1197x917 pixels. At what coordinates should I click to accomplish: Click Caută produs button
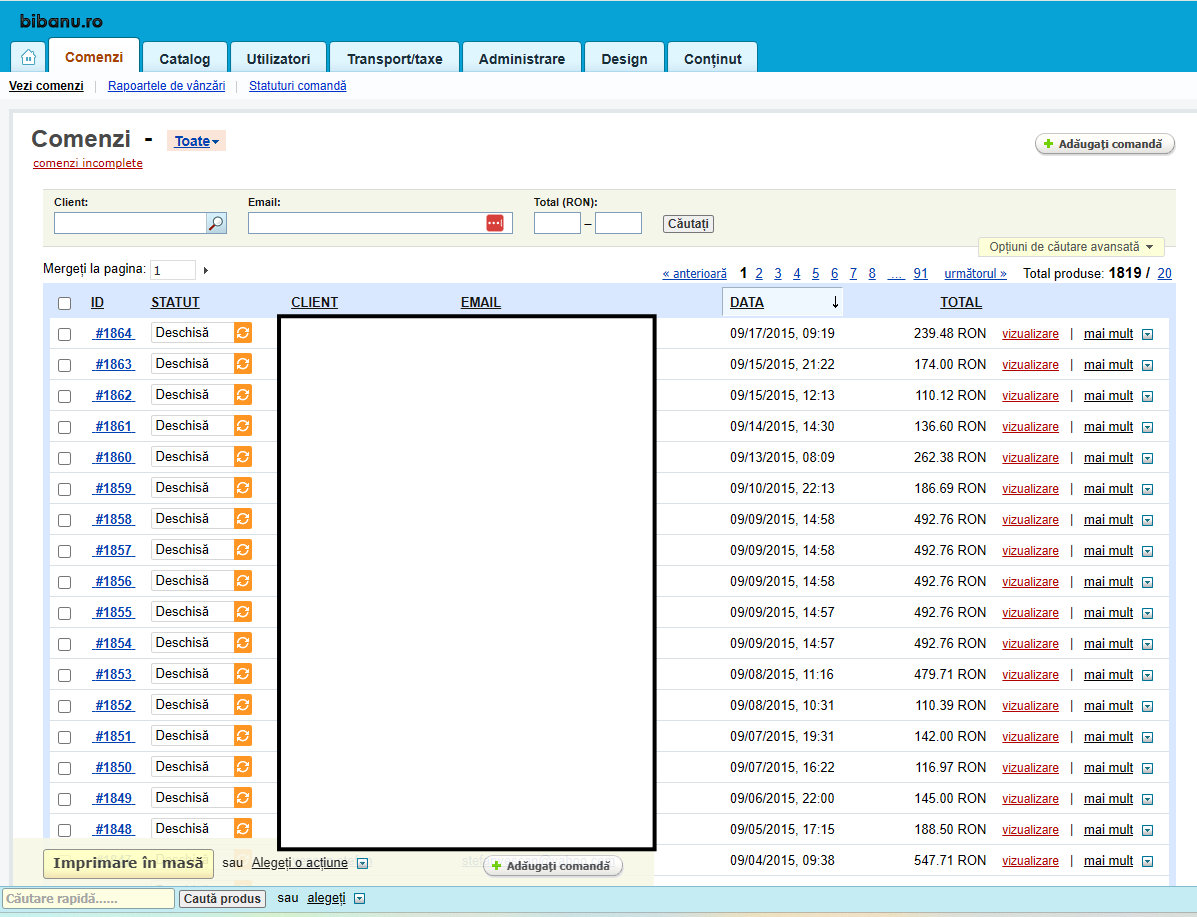[223, 899]
